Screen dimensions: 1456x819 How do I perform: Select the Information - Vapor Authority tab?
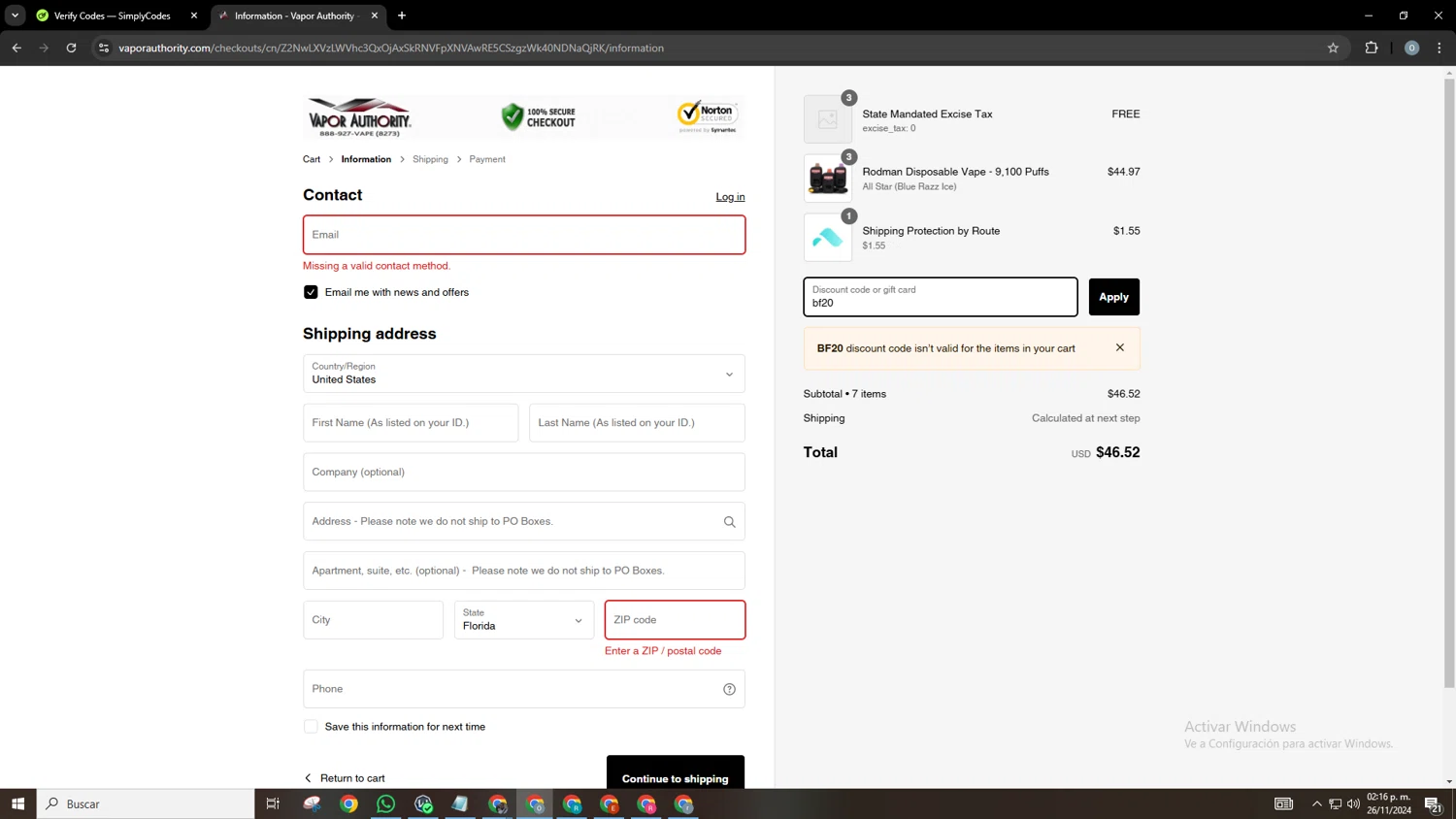pos(298,16)
